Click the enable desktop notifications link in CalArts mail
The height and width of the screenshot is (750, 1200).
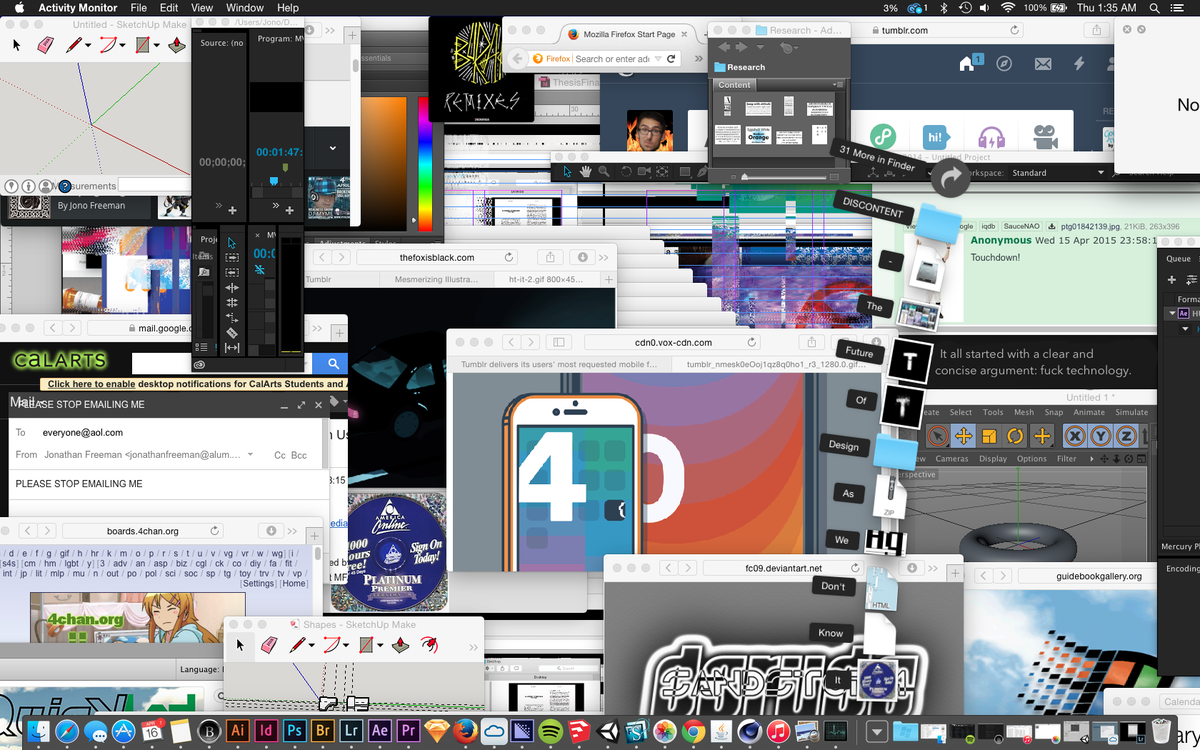[91, 384]
